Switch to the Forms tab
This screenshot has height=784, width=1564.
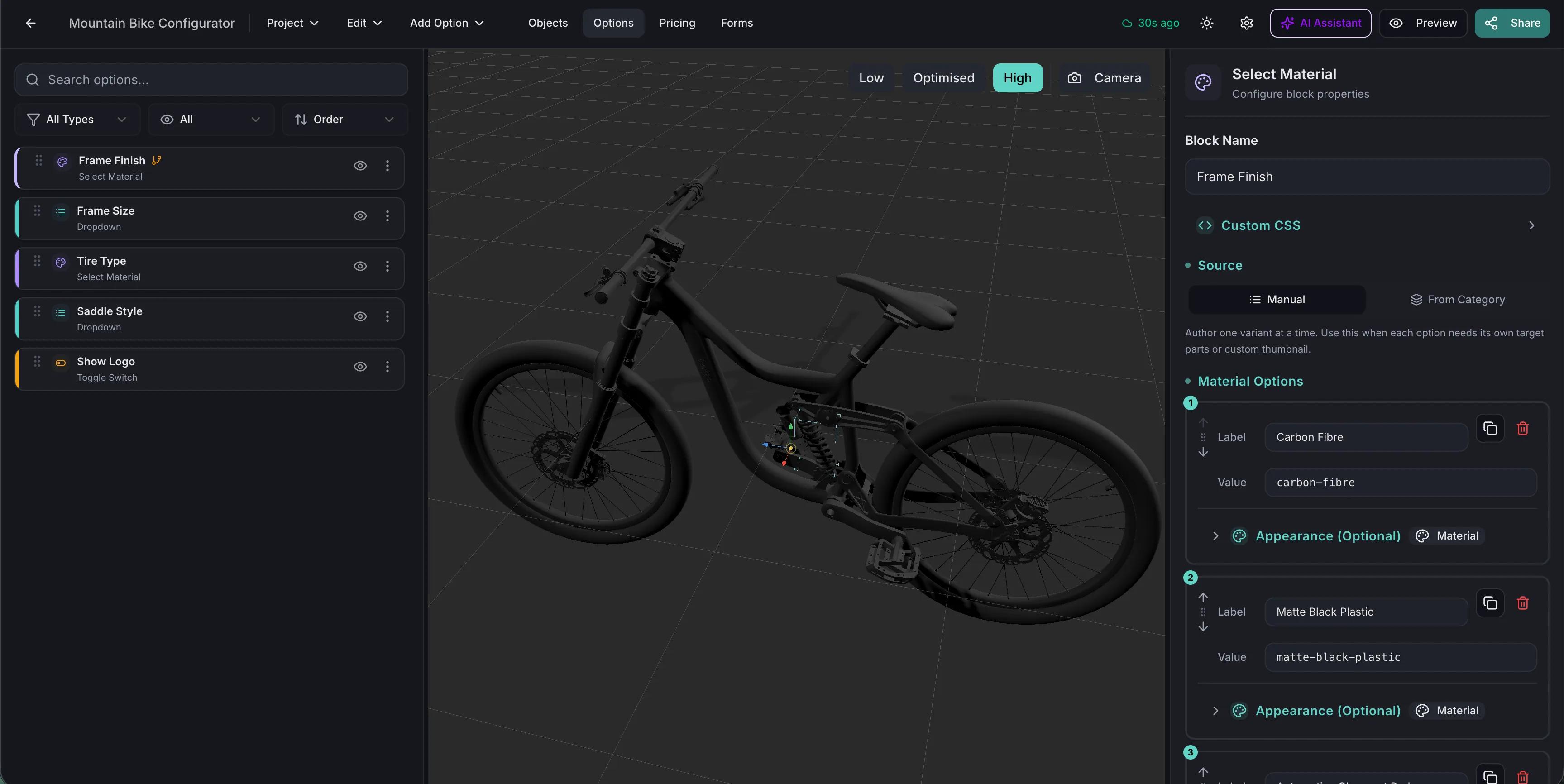click(x=737, y=23)
